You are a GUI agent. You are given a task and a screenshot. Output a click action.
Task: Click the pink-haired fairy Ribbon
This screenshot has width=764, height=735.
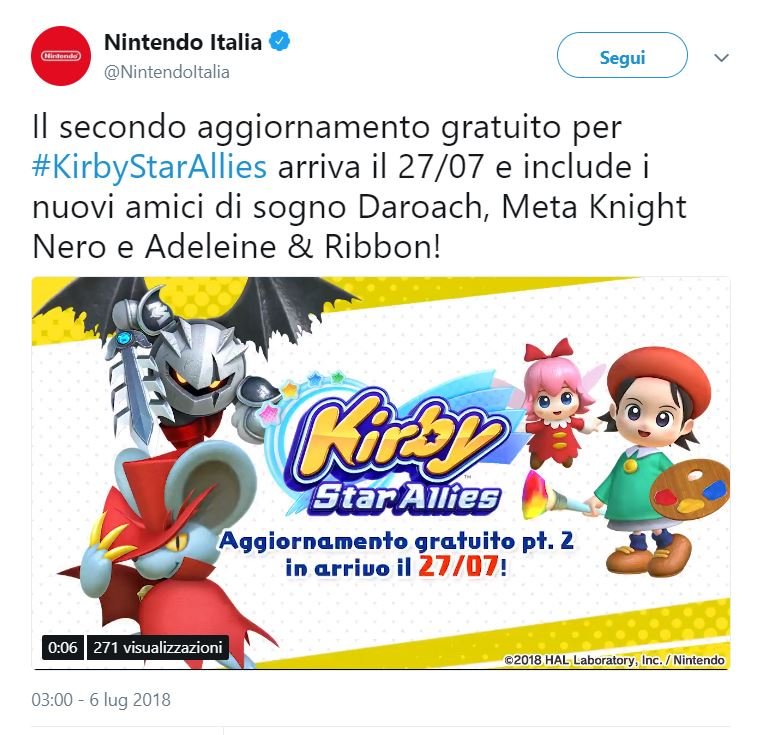click(x=560, y=402)
